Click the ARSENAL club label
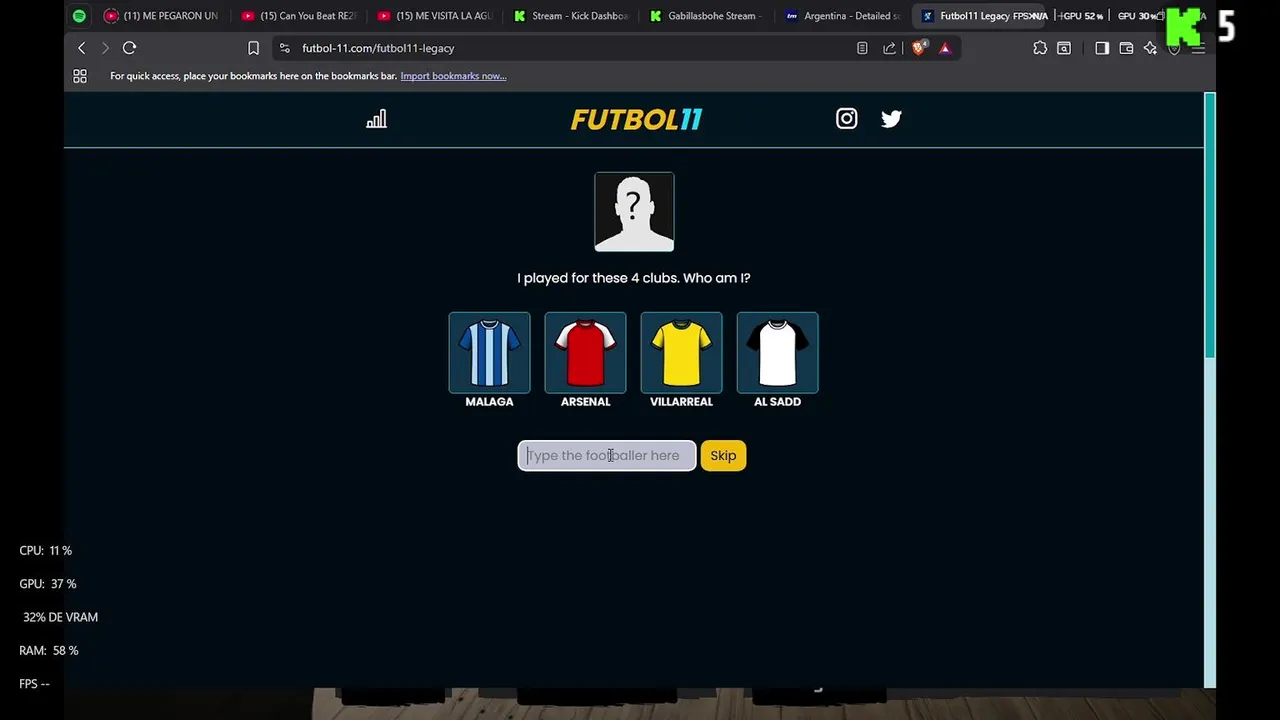The image size is (1280, 720). click(x=585, y=402)
